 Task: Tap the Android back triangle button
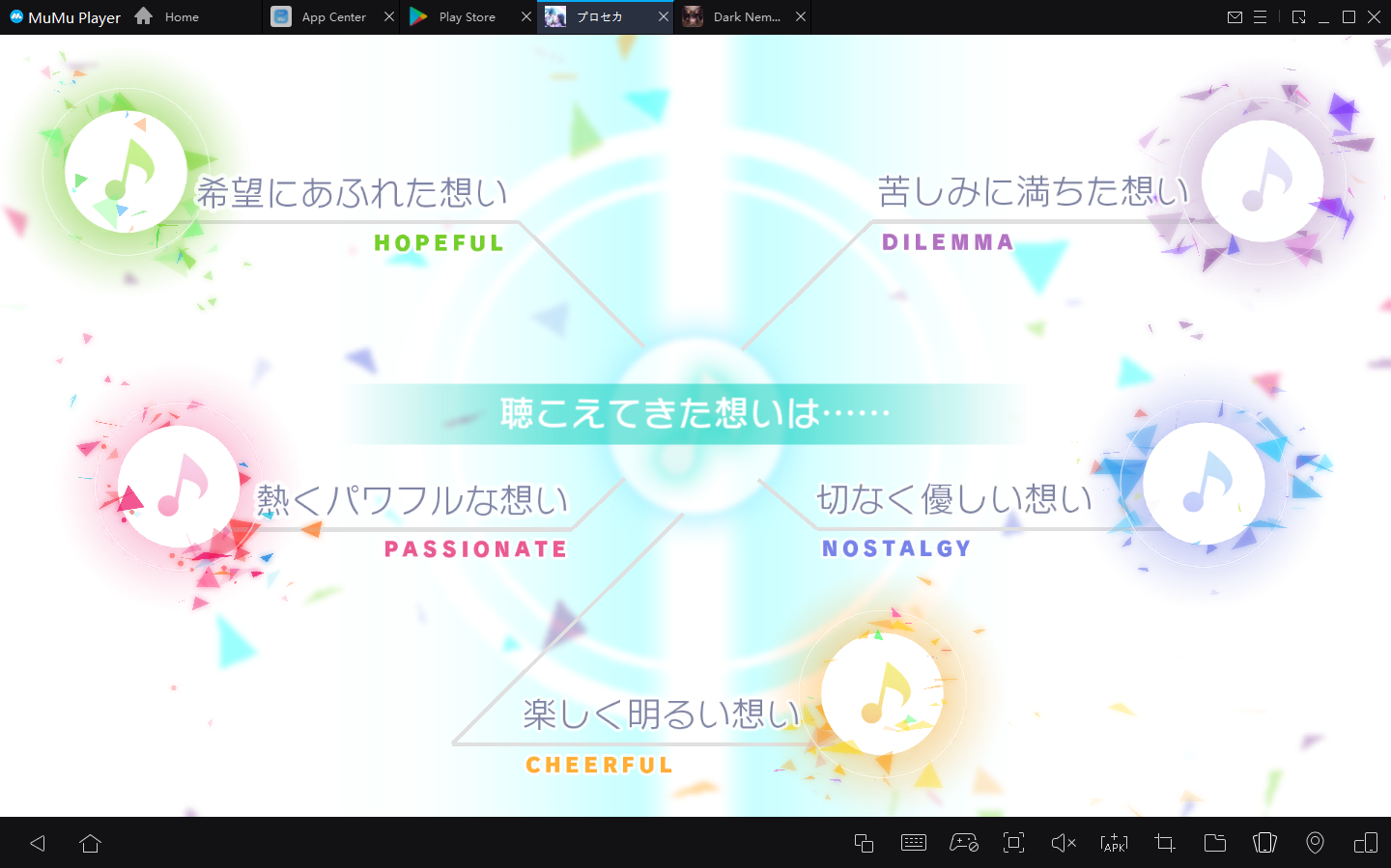pyautogui.click(x=38, y=843)
